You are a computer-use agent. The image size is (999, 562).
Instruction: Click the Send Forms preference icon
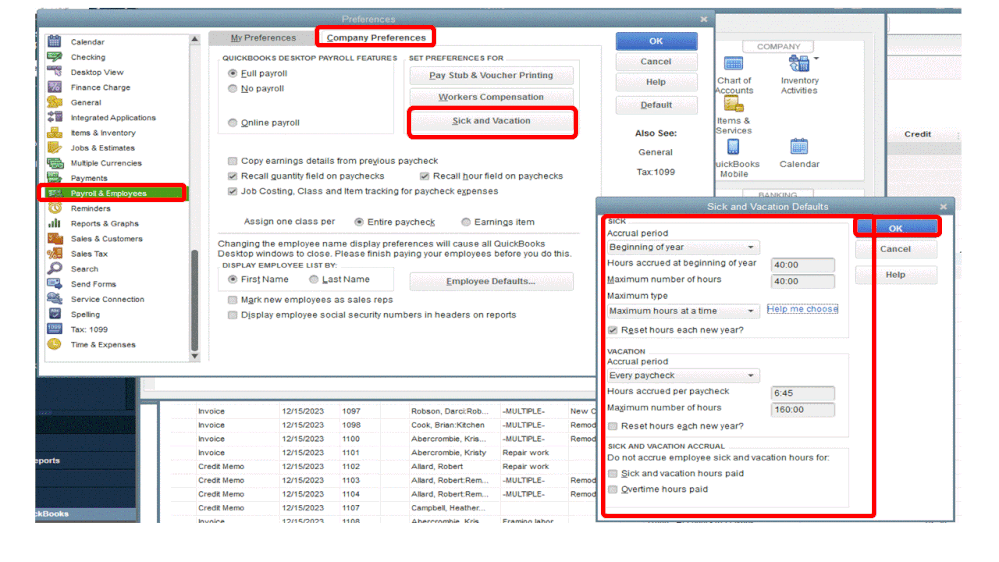[x=55, y=284]
